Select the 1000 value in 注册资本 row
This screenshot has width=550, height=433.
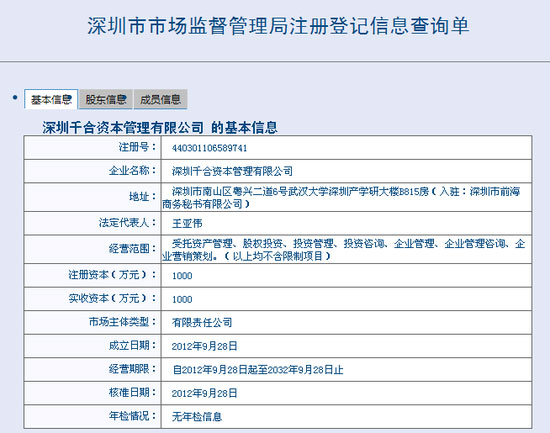point(182,275)
